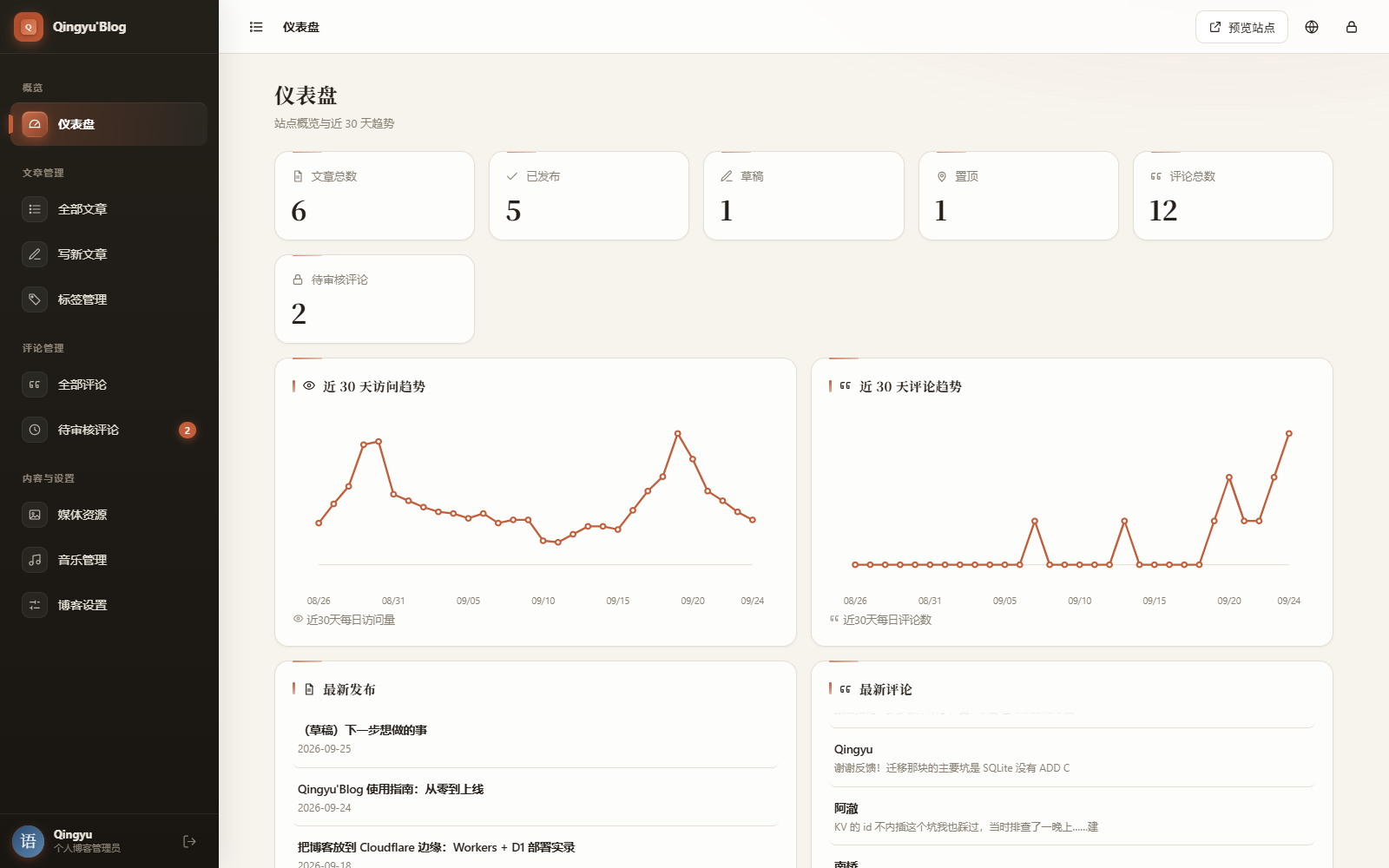The height and width of the screenshot is (868, 1389).
Task: Click the user avatar 语
Action: tap(29, 841)
